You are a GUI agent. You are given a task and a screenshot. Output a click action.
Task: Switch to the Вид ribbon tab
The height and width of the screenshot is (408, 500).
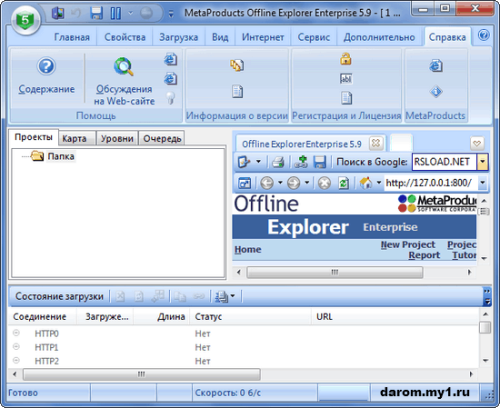220,37
